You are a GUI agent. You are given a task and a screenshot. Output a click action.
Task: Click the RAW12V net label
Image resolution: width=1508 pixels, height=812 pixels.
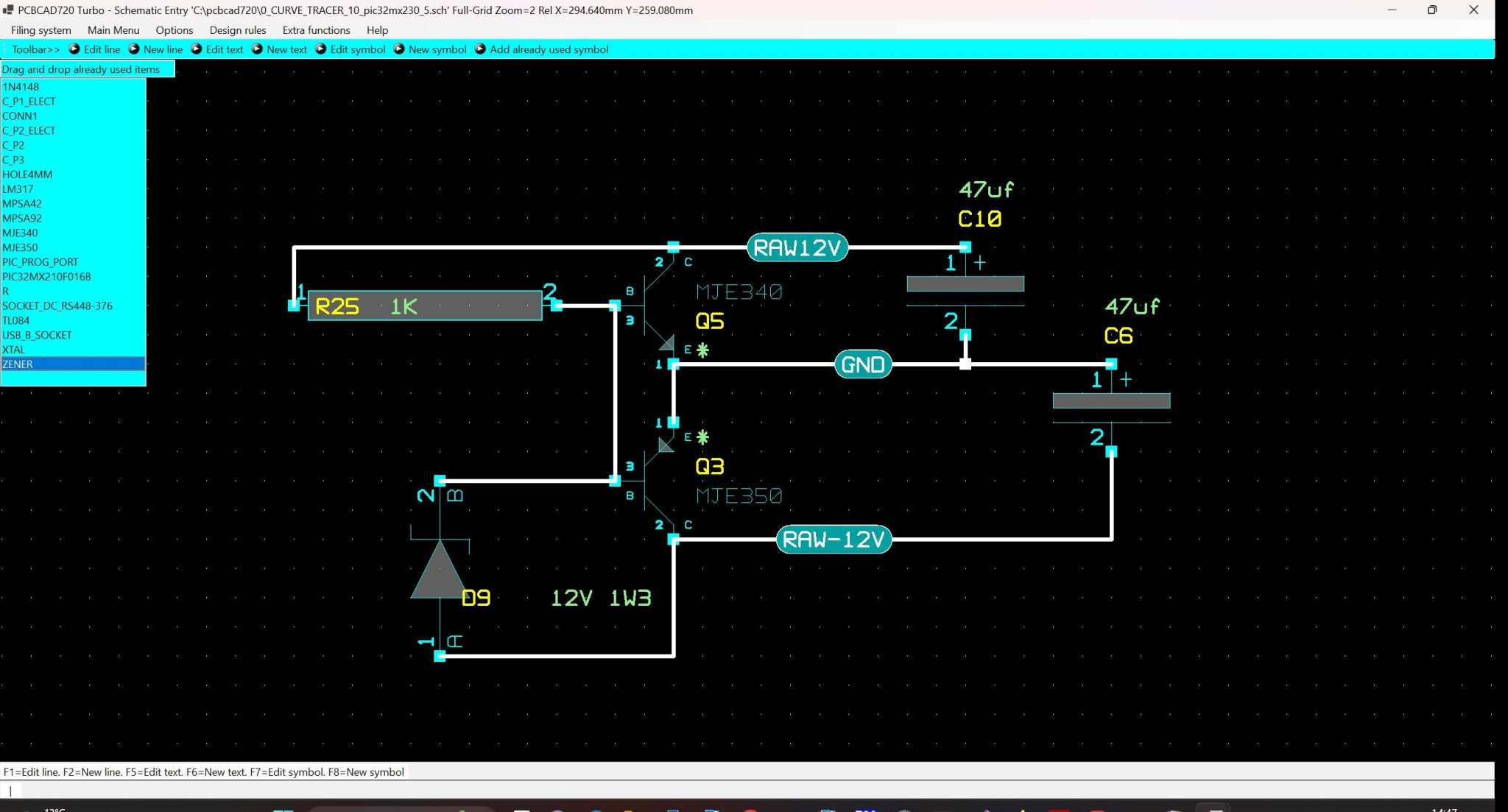pyautogui.click(x=797, y=248)
